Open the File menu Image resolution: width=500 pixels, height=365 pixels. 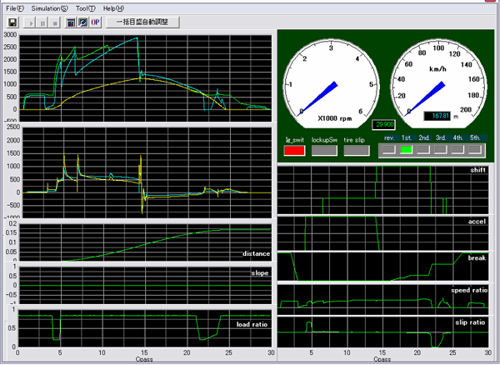[15, 9]
